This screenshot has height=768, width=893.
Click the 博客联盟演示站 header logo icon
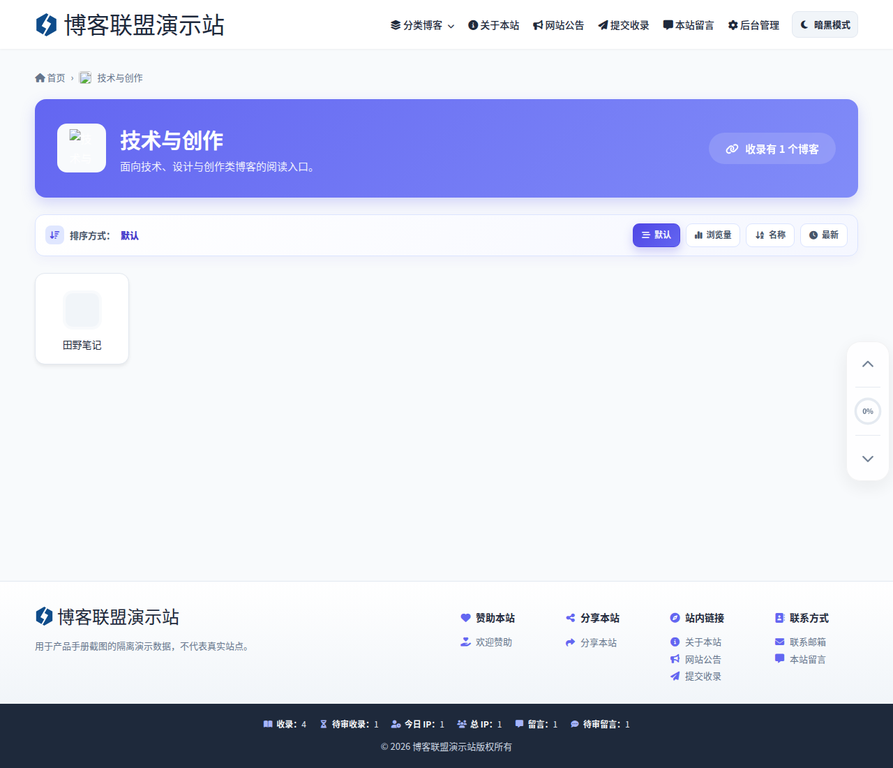[x=46, y=25]
